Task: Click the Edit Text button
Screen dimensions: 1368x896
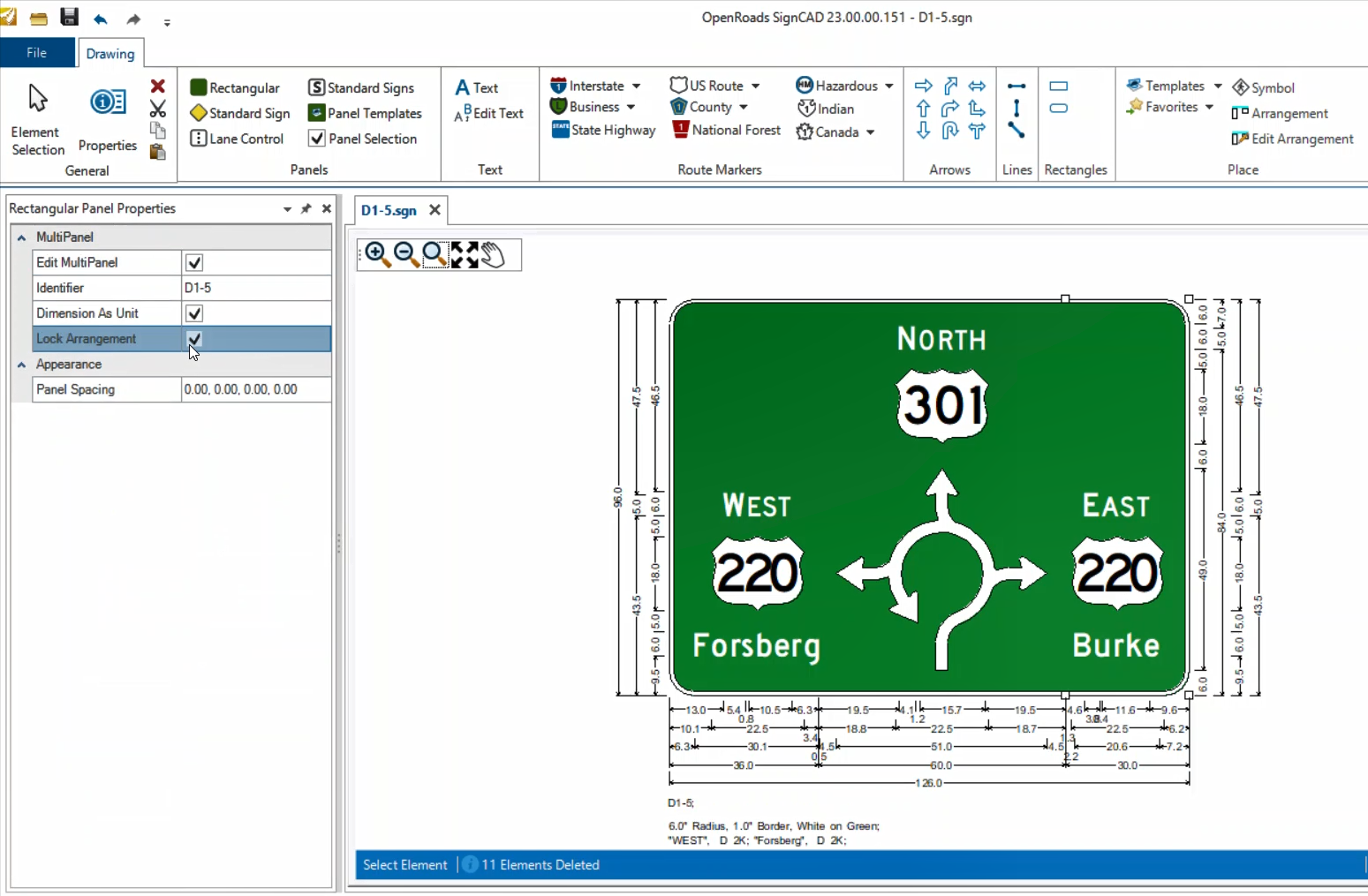Action: pyautogui.click(x=488, y=113)
